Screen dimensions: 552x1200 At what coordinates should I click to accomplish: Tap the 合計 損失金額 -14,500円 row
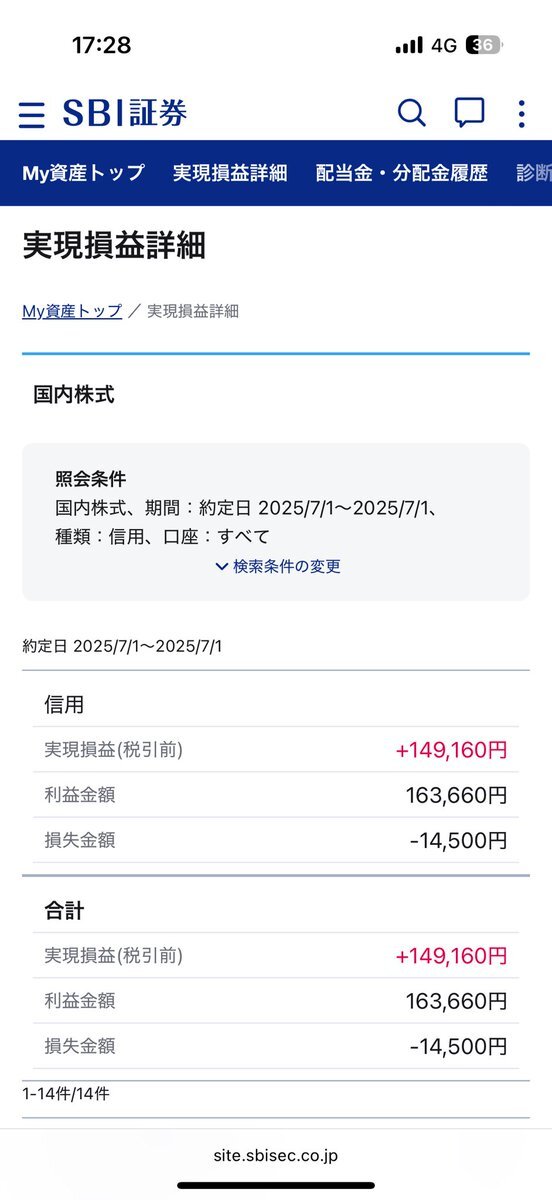tap(276, 1046)
